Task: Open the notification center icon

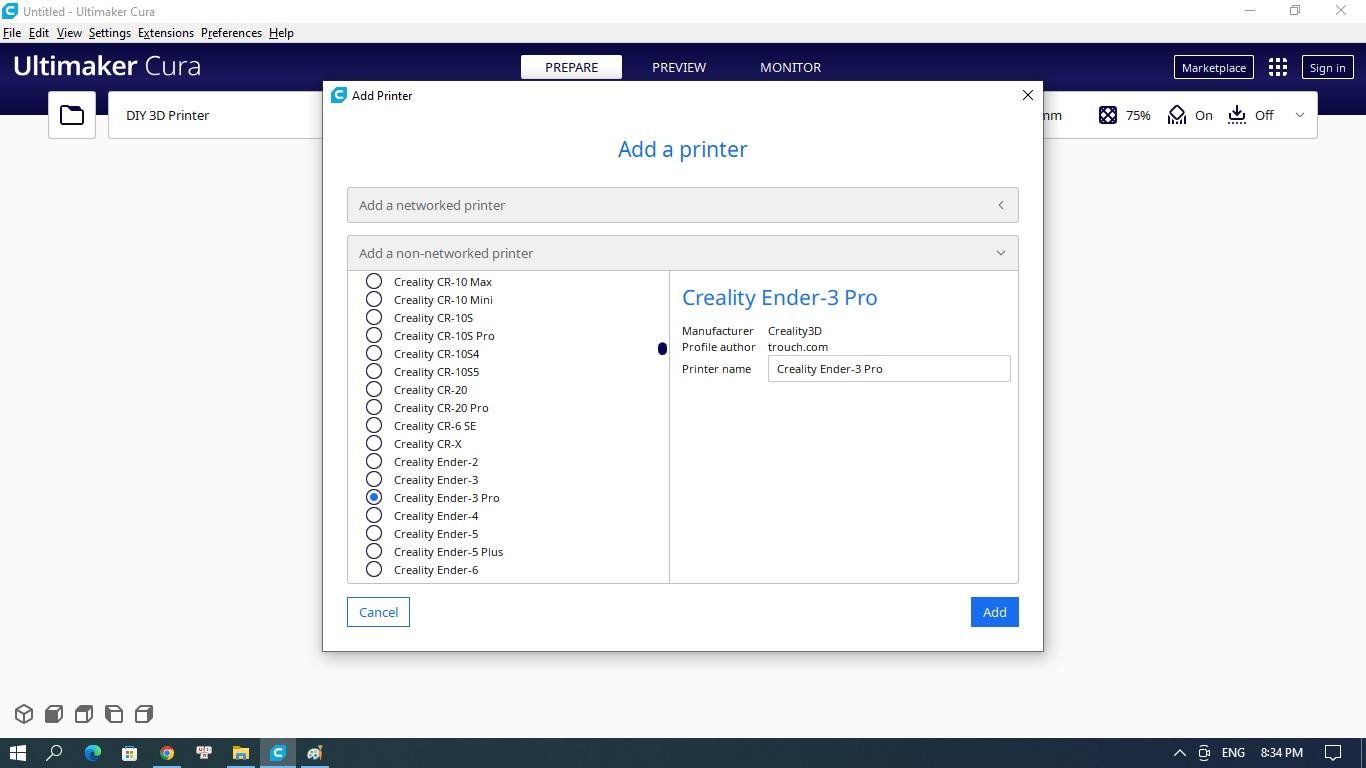Action: point(1333,753)
